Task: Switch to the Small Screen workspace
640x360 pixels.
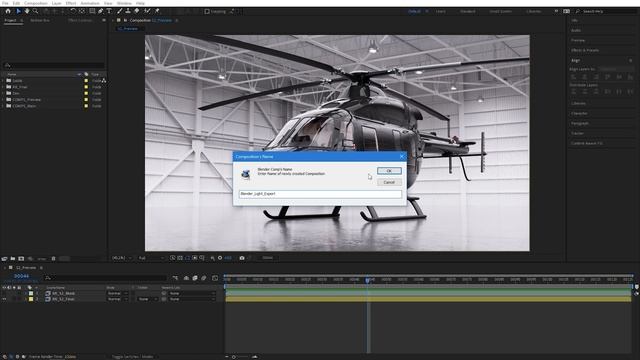Action: [500, 11]
